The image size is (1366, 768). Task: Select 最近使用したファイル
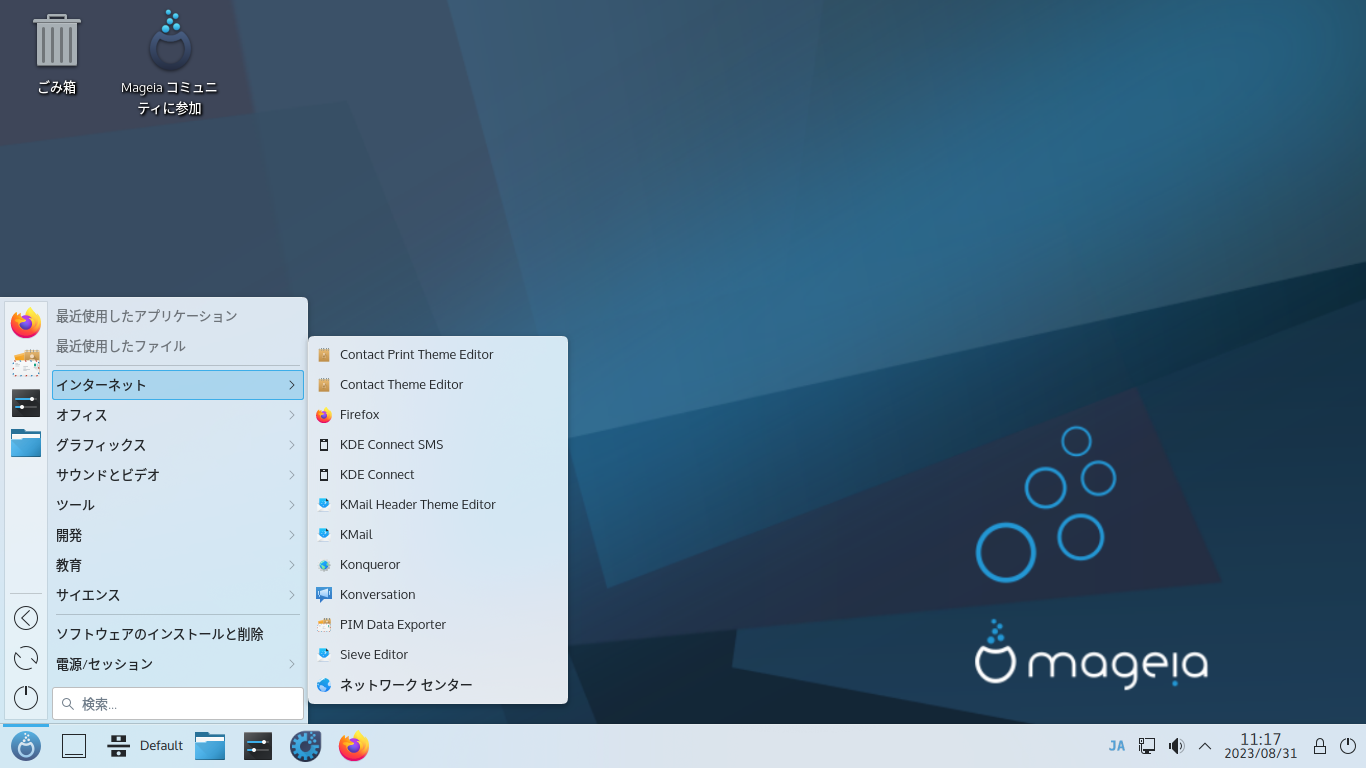178,346
